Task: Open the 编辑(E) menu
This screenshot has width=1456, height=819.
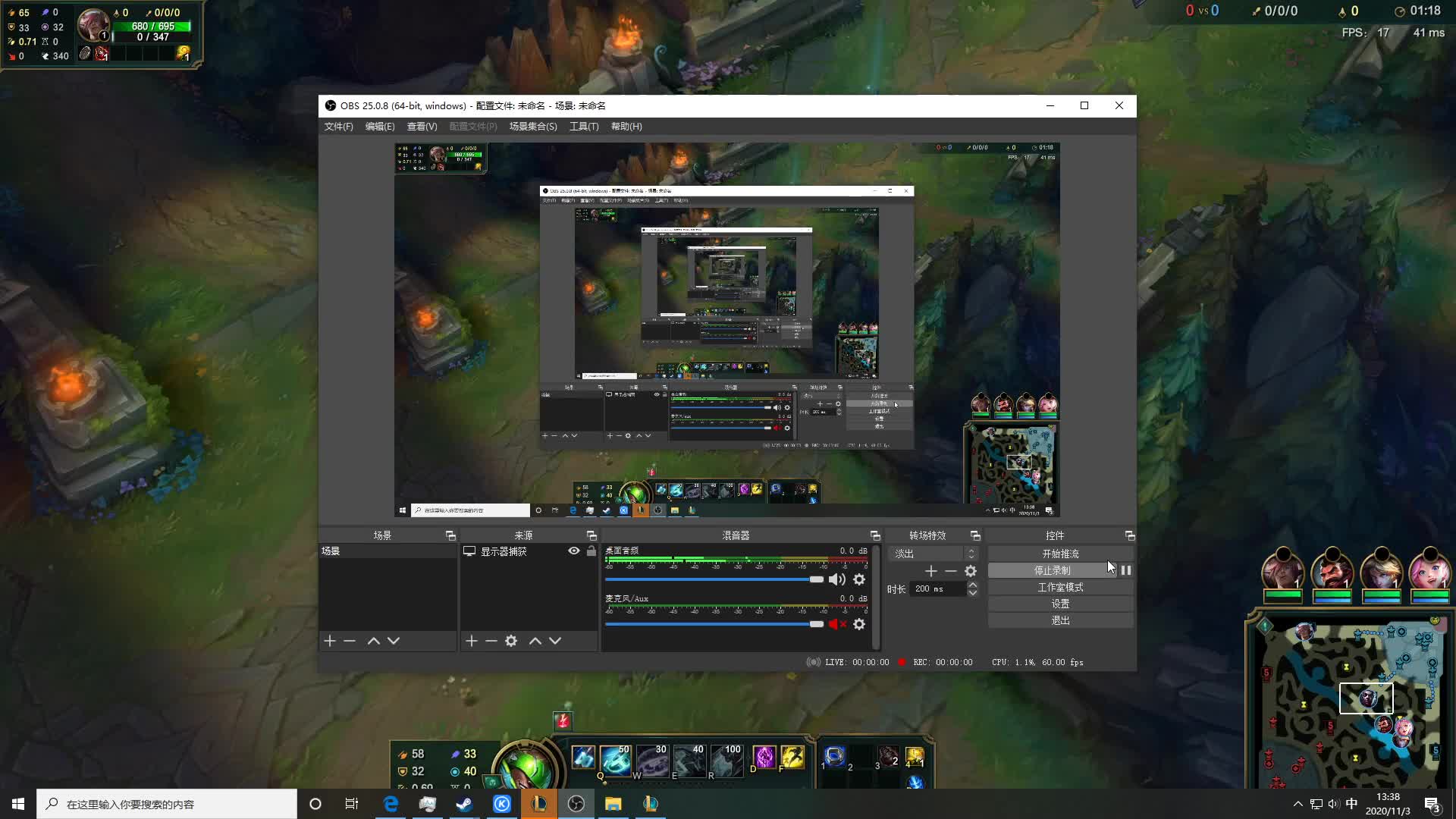Action: pyautogui.click(x=380, y=127)
